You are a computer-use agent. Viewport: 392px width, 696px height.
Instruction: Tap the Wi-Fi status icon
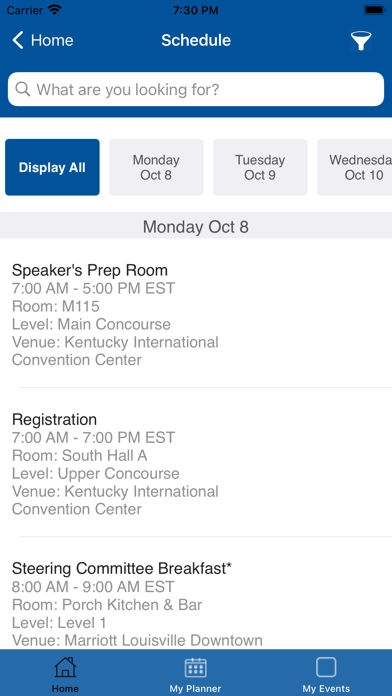[x=55, y=10]
